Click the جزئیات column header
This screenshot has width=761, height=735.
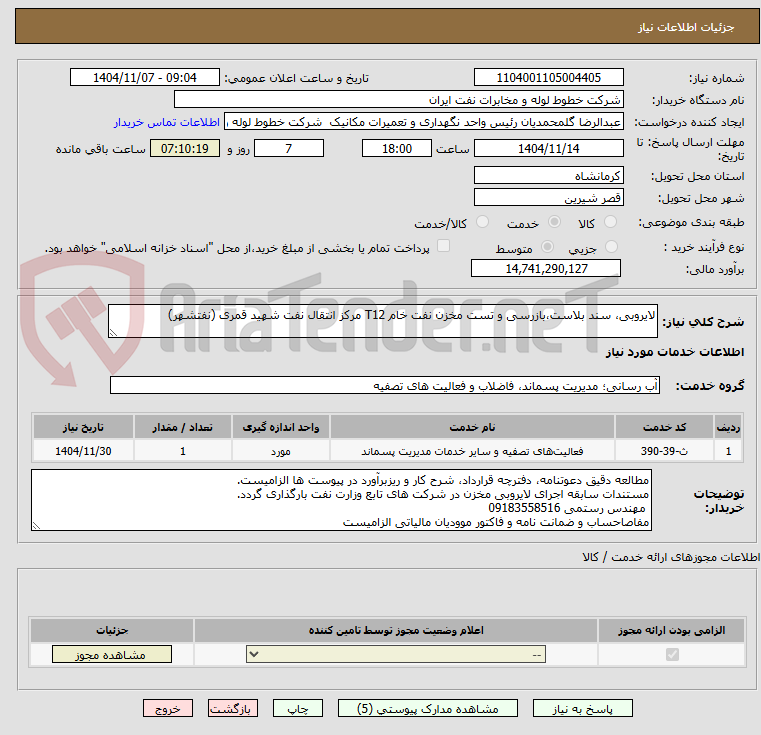(x=112, y=630)
